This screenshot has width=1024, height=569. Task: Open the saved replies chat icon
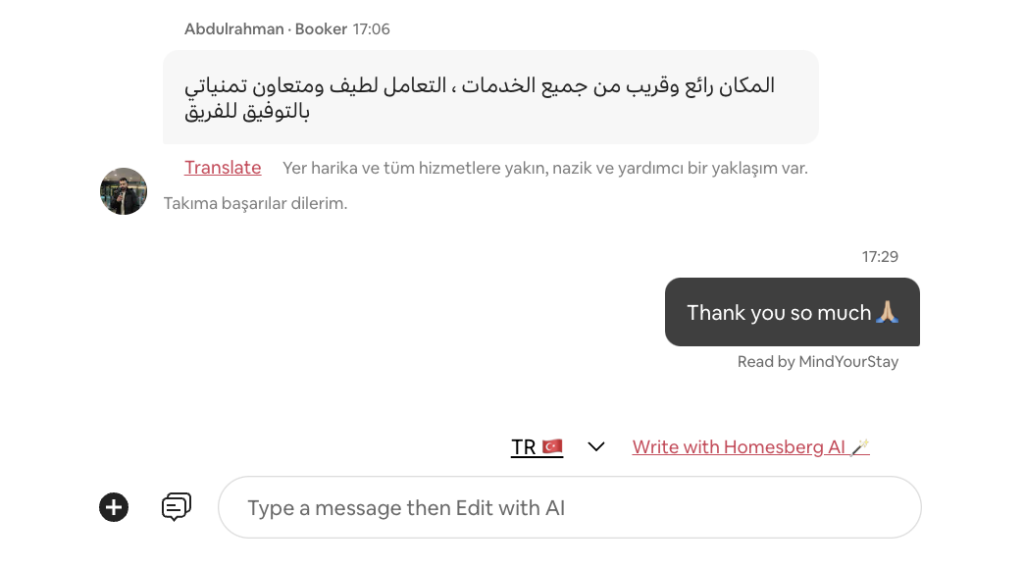coord(176,507)
